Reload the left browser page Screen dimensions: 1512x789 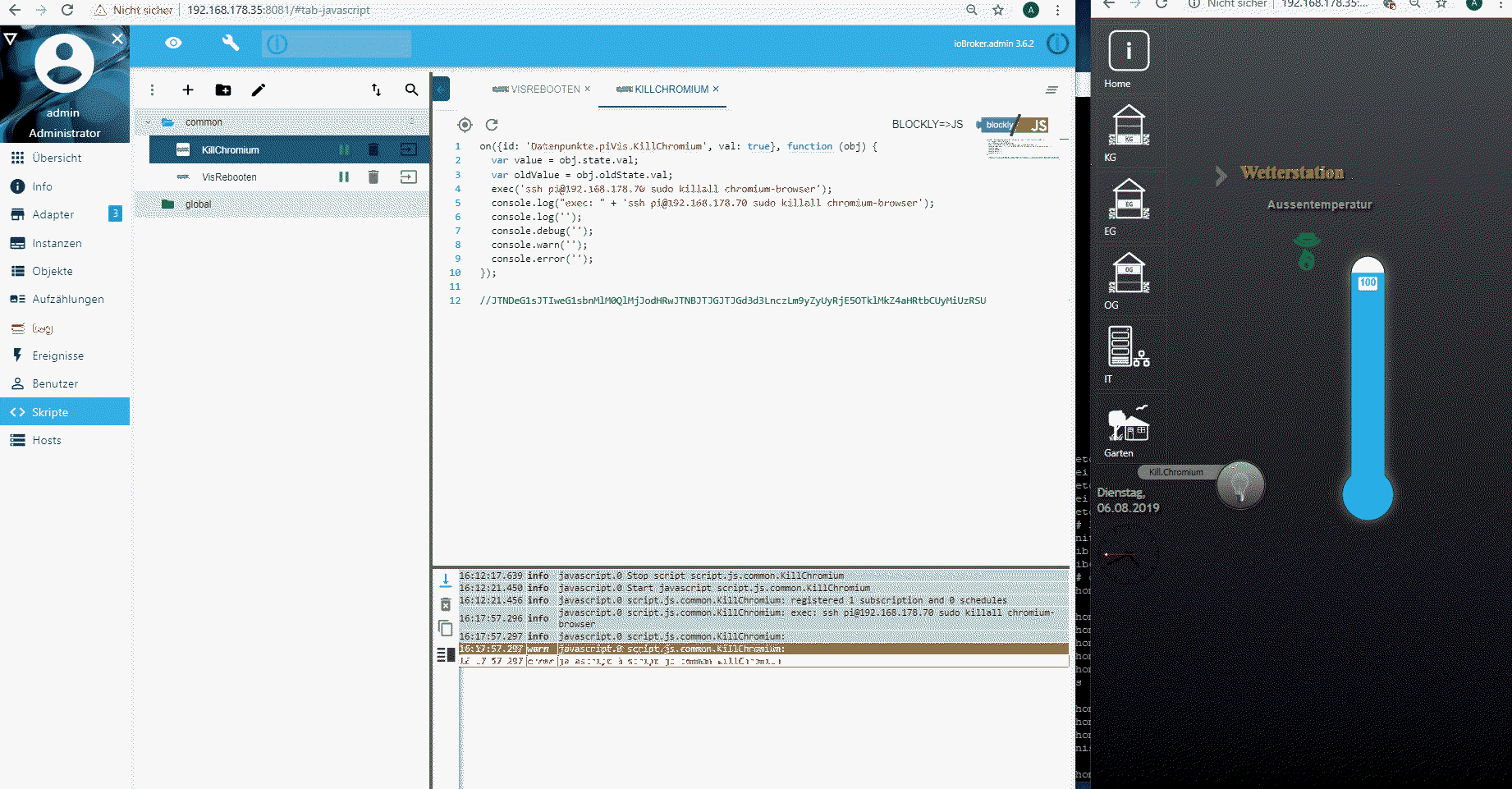[67, 10]
